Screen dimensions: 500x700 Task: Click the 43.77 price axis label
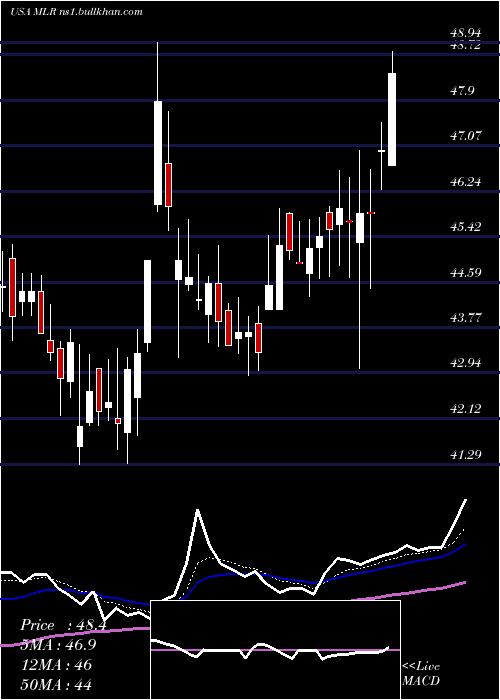tap(466, 318)
